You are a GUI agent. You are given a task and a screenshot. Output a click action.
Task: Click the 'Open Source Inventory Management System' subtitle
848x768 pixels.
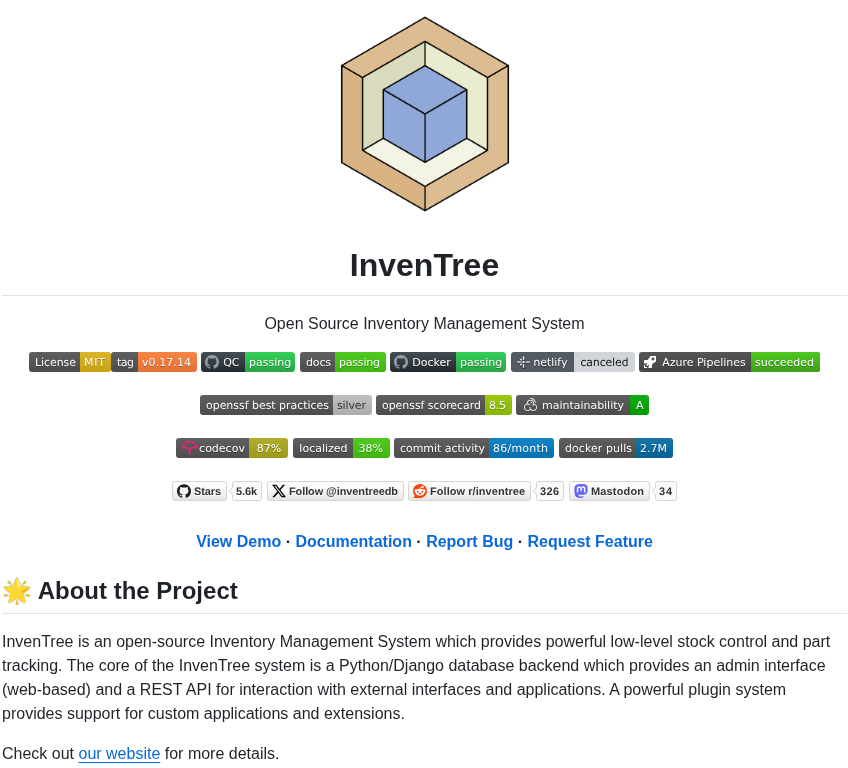(425, 323)
